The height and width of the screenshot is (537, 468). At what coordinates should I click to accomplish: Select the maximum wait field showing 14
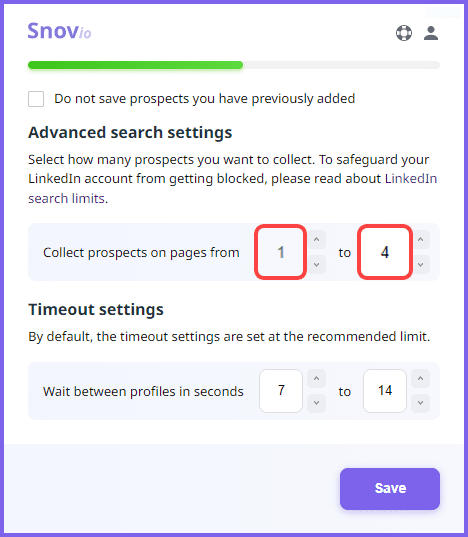[385, 391]
